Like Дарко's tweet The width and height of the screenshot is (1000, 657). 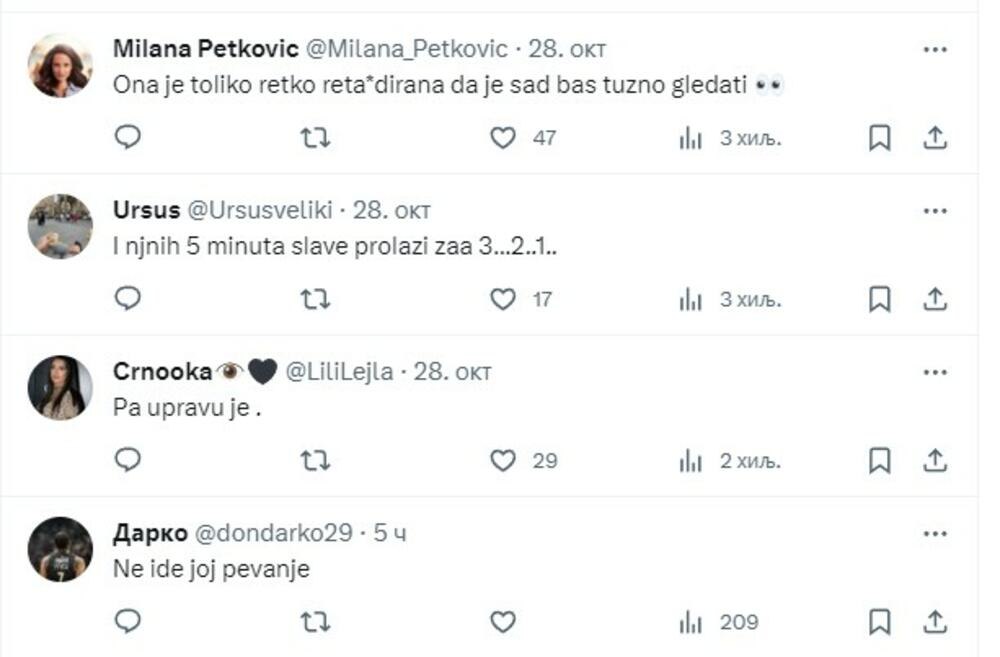pyautogui.click(x=505, y=621)
